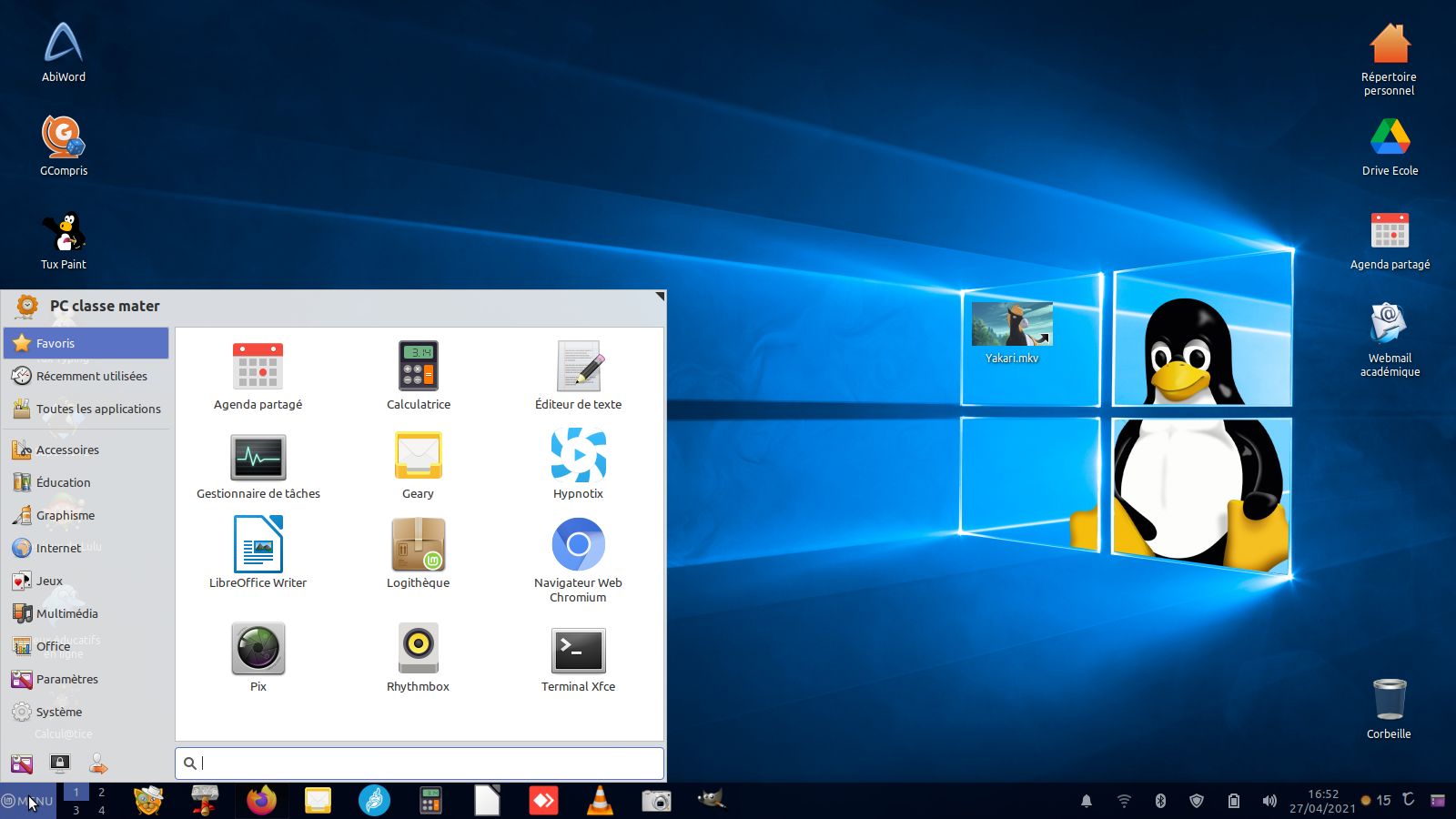The image size is (1456, 819).
Task: Open the screenshot camera launcher
Action: click(x=656, y=801)
